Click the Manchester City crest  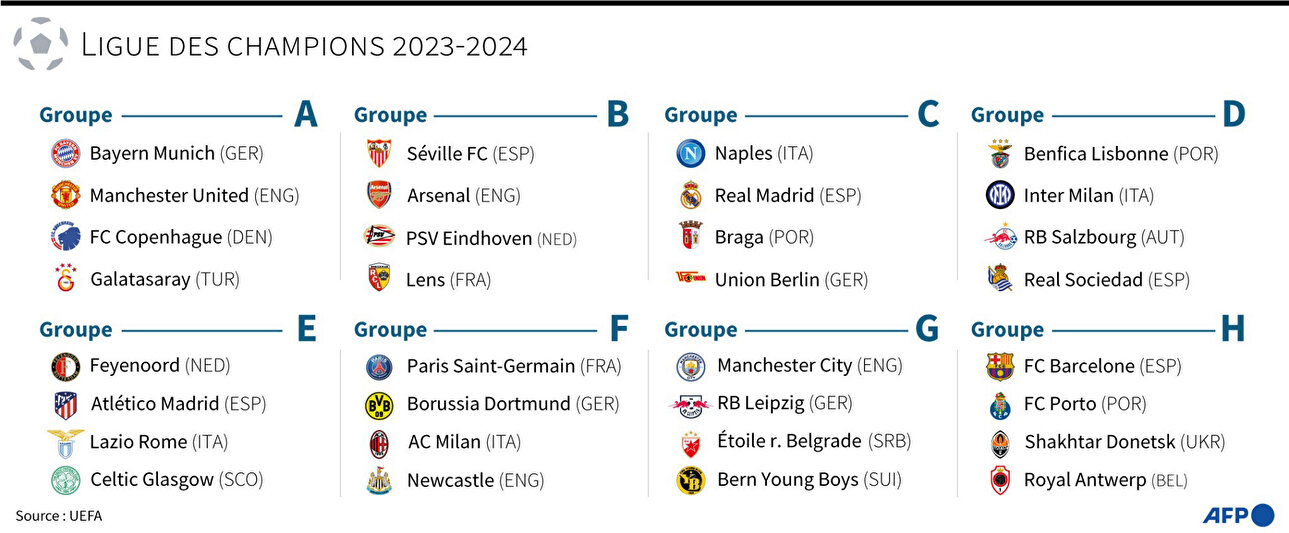[x=690, y=367]
